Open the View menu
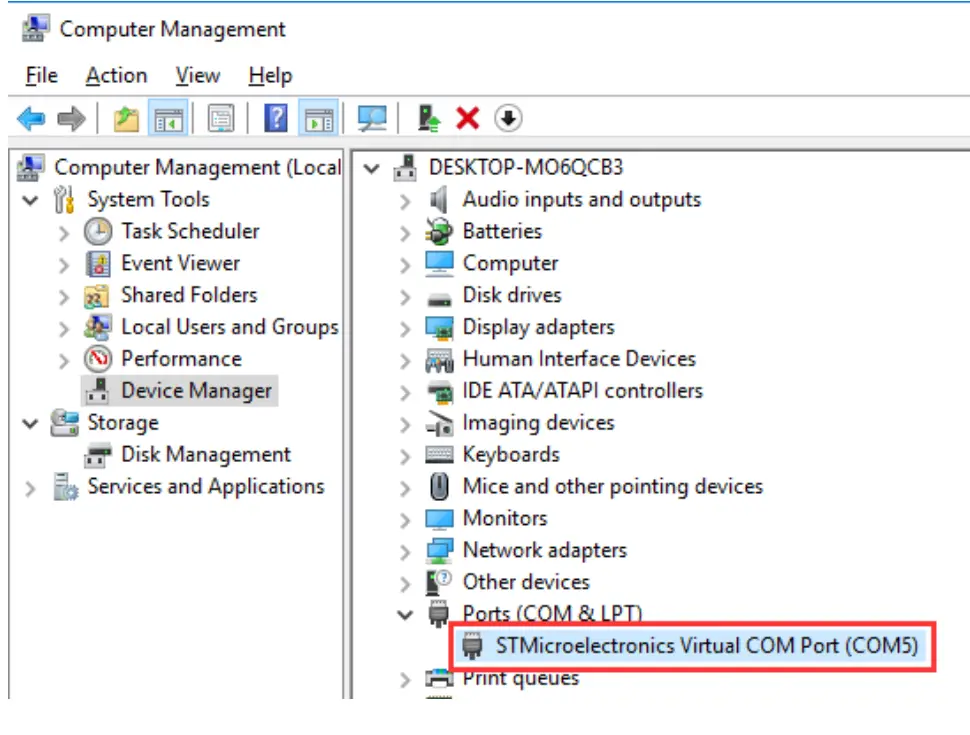970x735 pixels. (197, 75)
